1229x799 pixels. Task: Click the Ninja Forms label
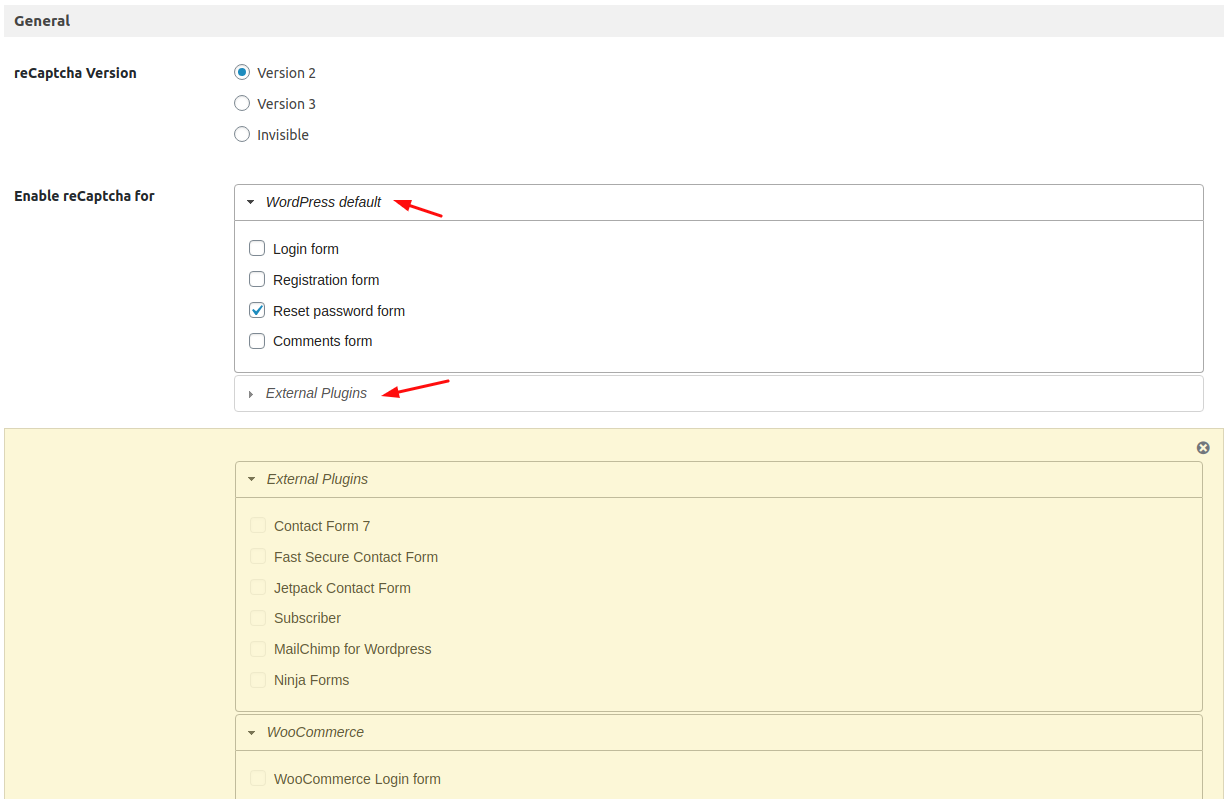[312, 680]
